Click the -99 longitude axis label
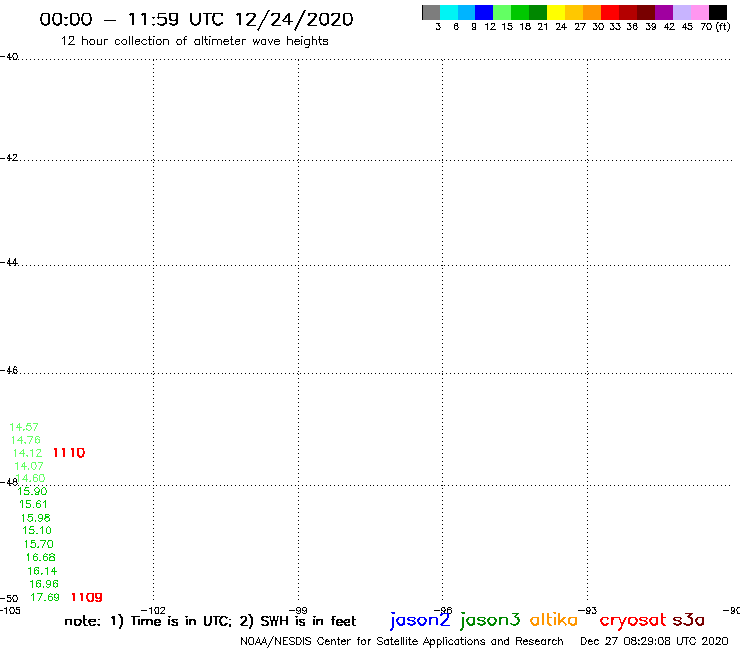Image resolution: width=740 pixels, height=650 pixels. coord(298,610)
